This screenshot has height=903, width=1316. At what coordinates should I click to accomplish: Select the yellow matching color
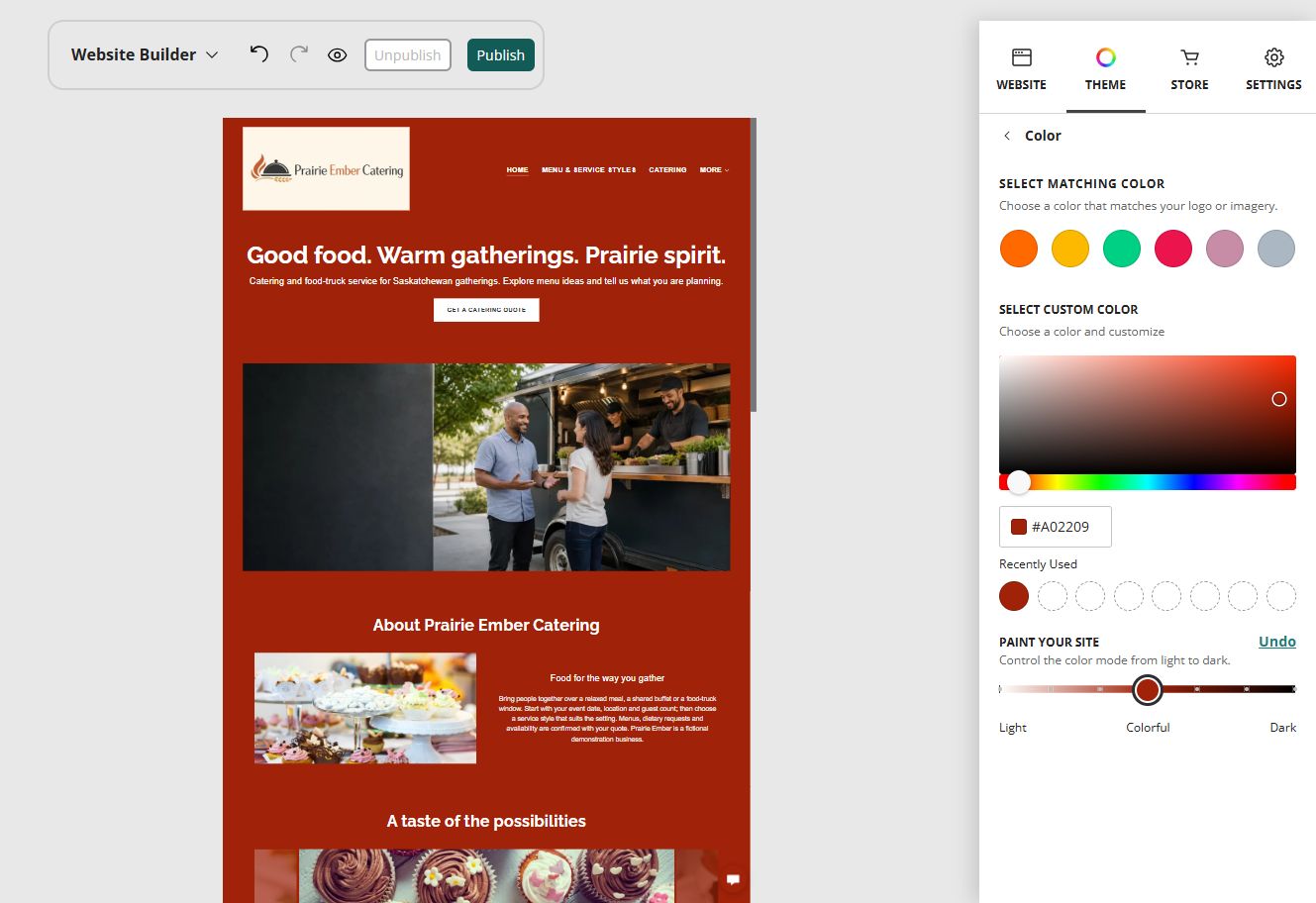pos(1070,249)
